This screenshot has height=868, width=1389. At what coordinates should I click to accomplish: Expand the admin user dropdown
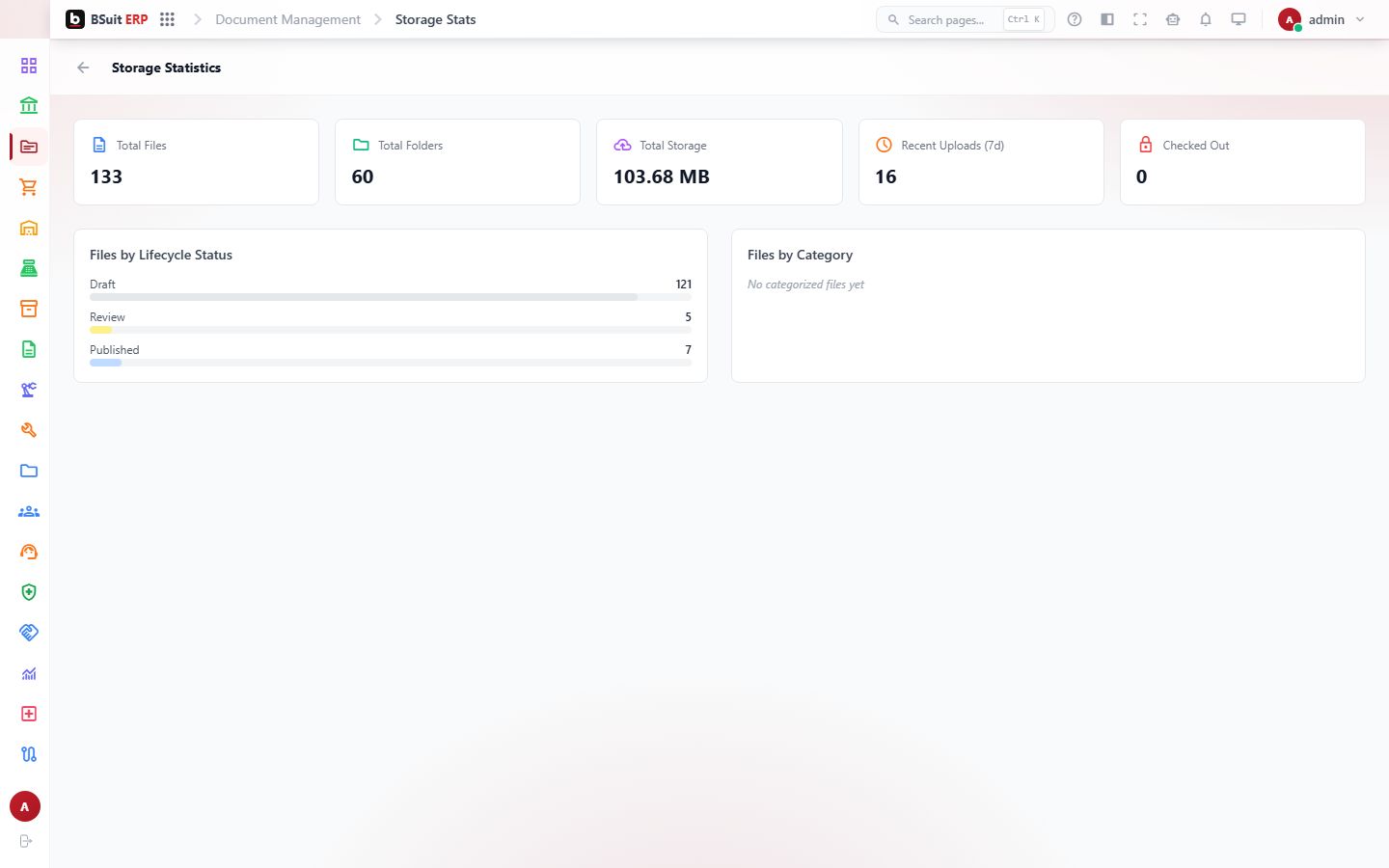(1321, 19)
